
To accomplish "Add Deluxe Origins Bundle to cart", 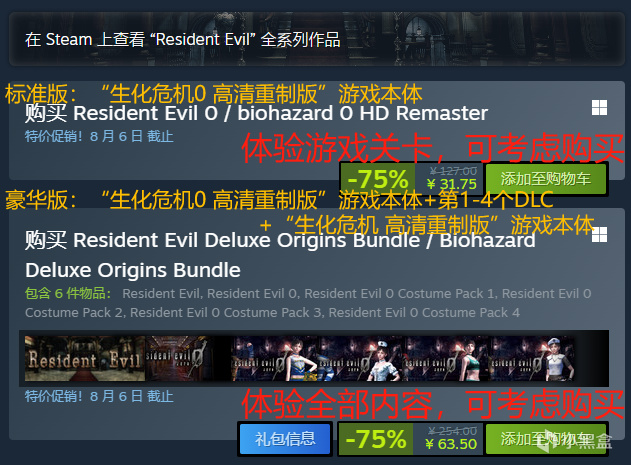I will (546, 439).
